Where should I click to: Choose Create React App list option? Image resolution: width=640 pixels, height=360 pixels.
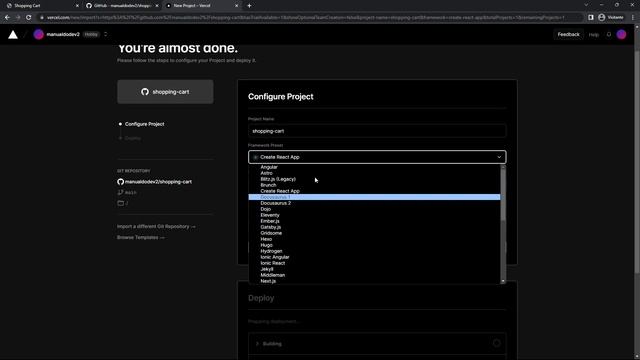coord(374,191)
